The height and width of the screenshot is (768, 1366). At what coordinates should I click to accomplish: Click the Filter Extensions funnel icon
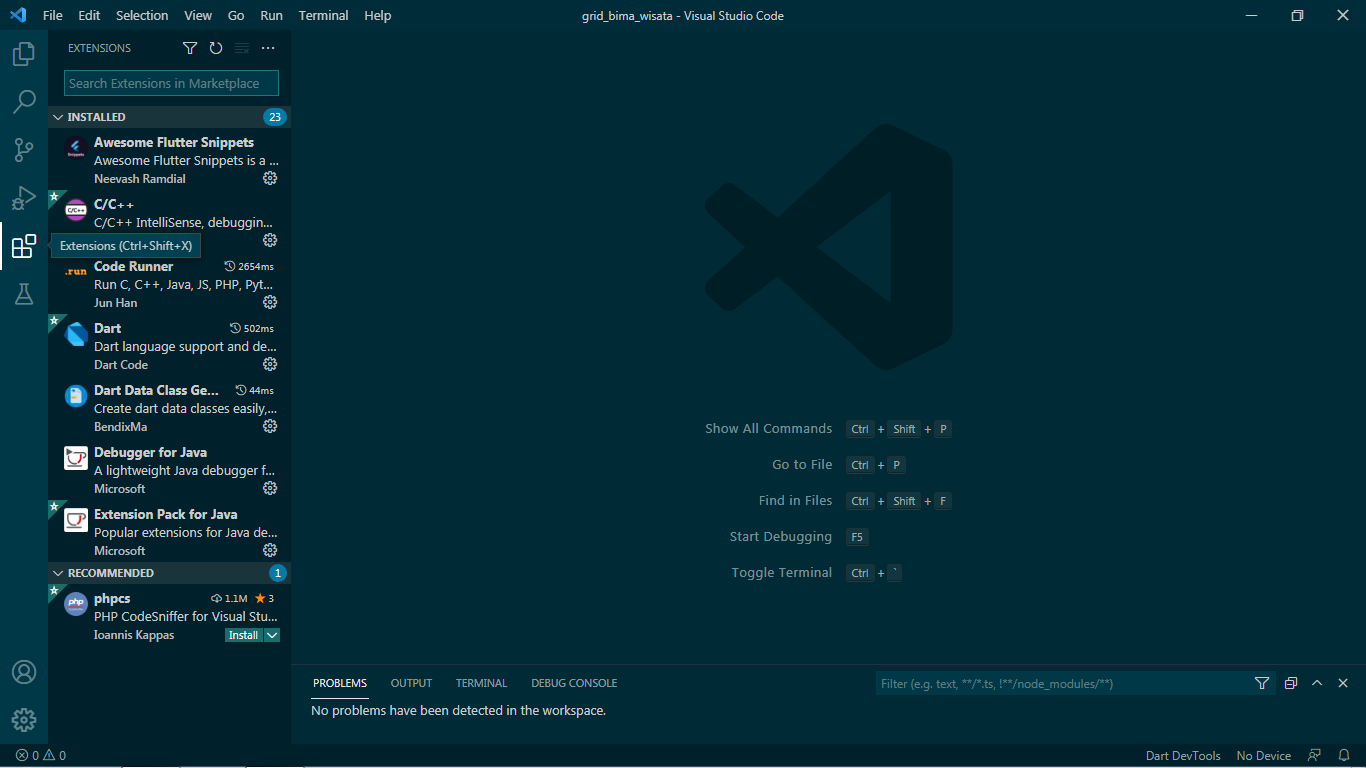pyautogui.click(x=190, y=48)
